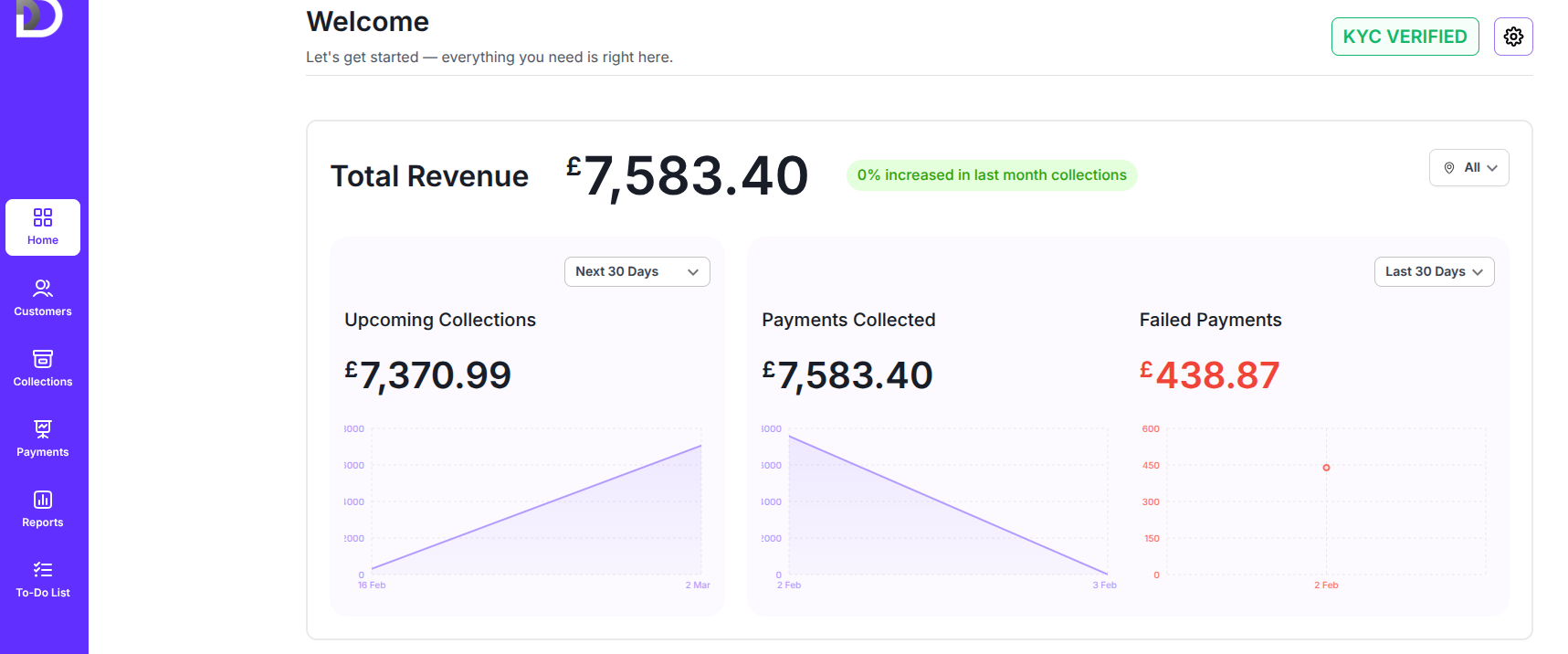Switch to the Payments page label
This screenshot has height=654, width=1568.
(43, 452)
